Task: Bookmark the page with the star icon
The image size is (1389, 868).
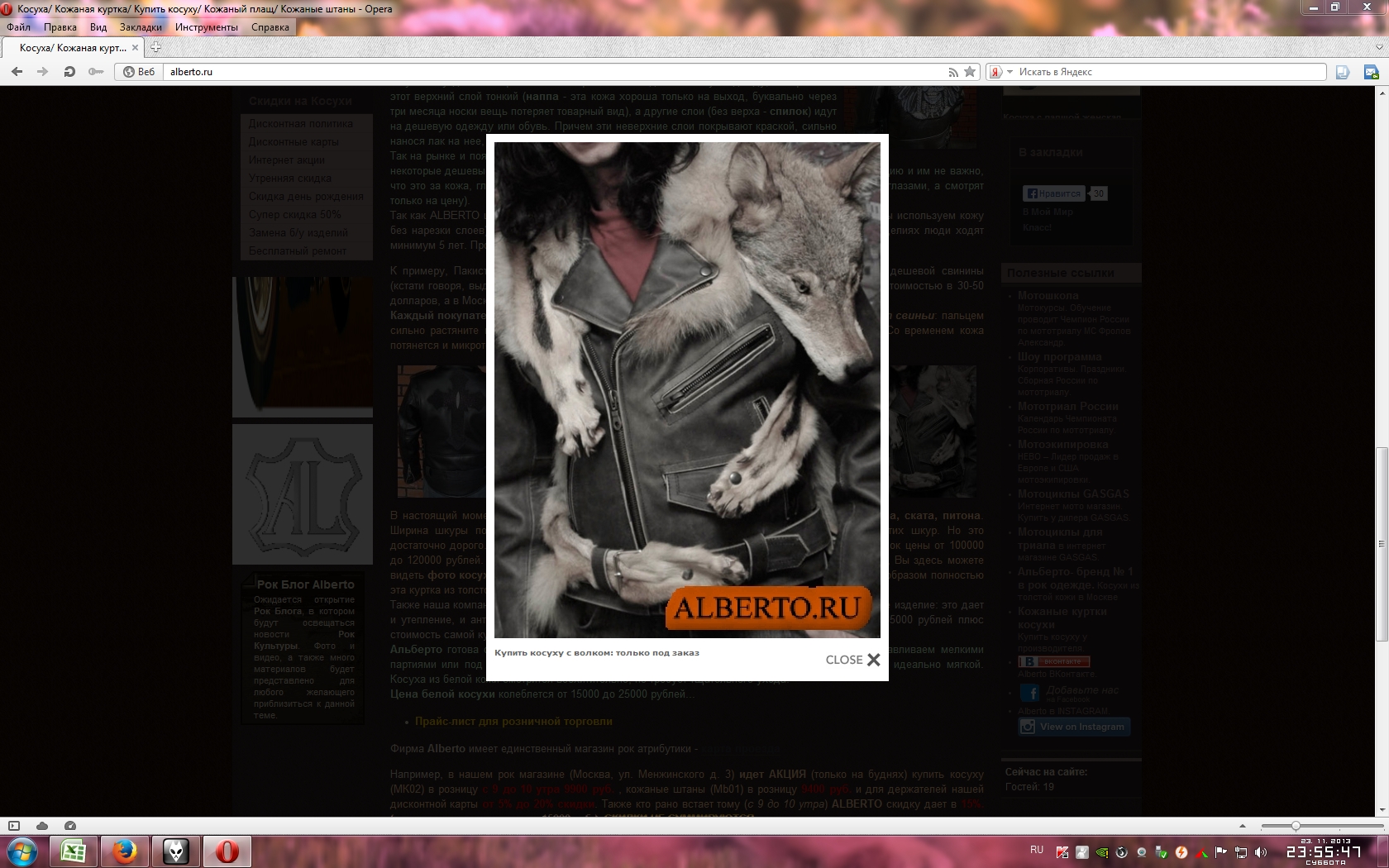Action: (x=970, y=72)
